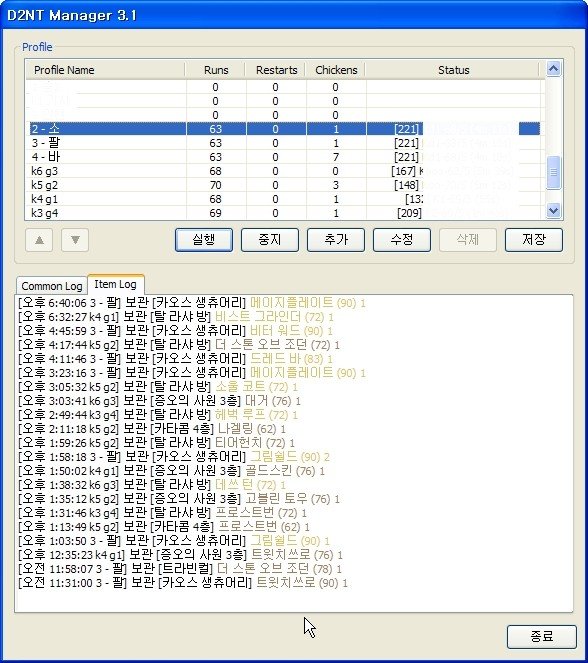
Task: Click log entry at 오전 11:58:07
Action: coord(180,568)
